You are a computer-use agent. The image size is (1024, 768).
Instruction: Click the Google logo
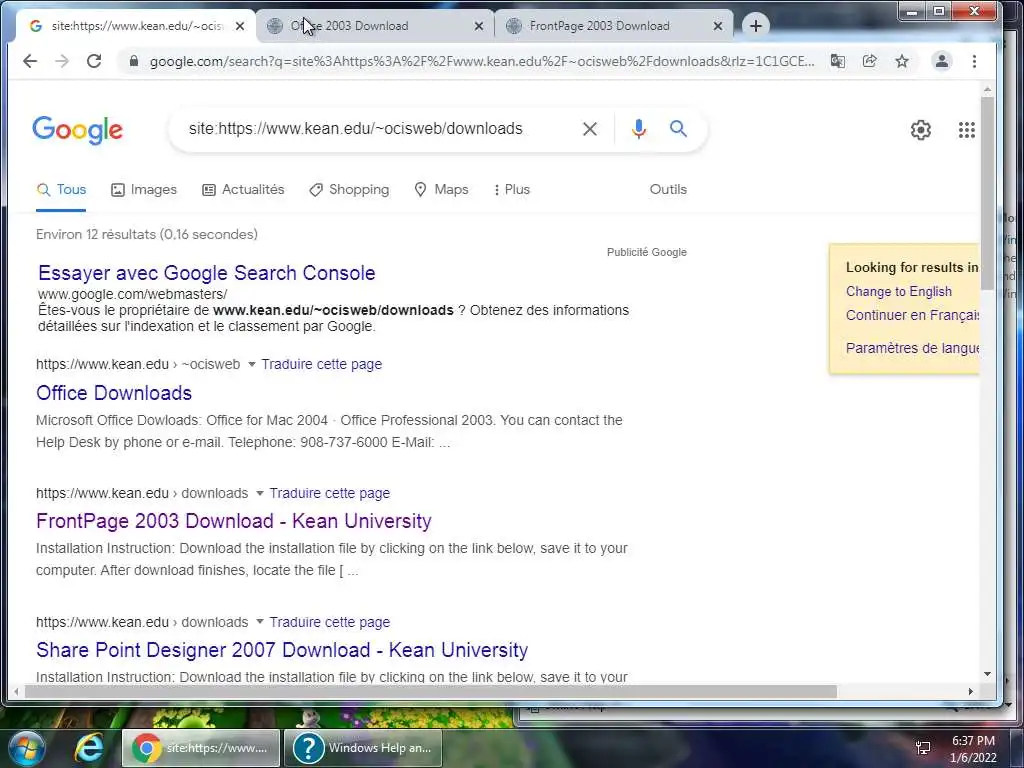click(77, 130)
